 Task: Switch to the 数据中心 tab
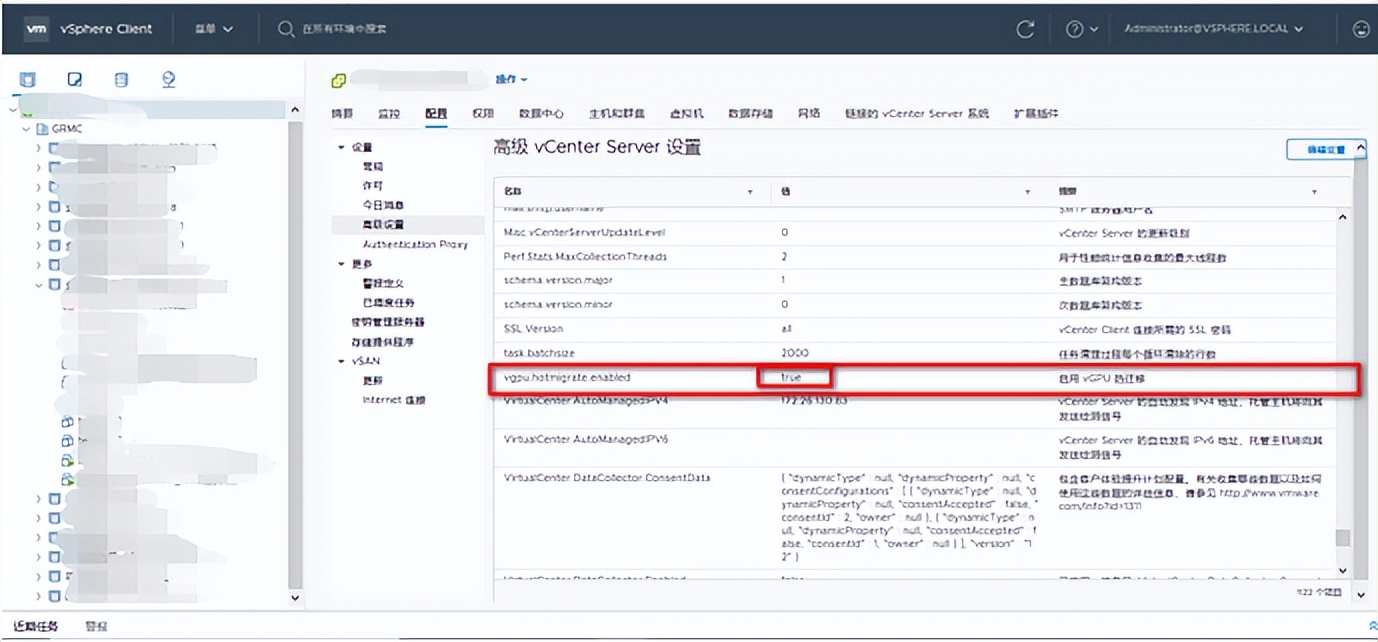pyautogui.click(x=541, y=114)
